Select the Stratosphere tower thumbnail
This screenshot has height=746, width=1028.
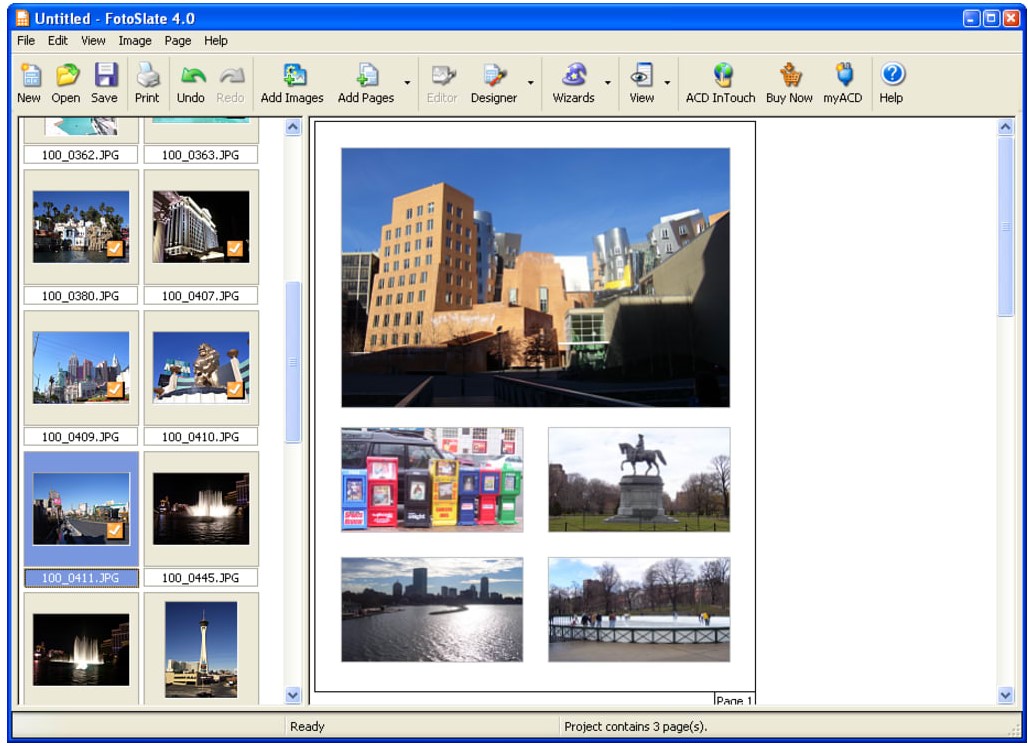pyautogui.click(x=201, y=650)
